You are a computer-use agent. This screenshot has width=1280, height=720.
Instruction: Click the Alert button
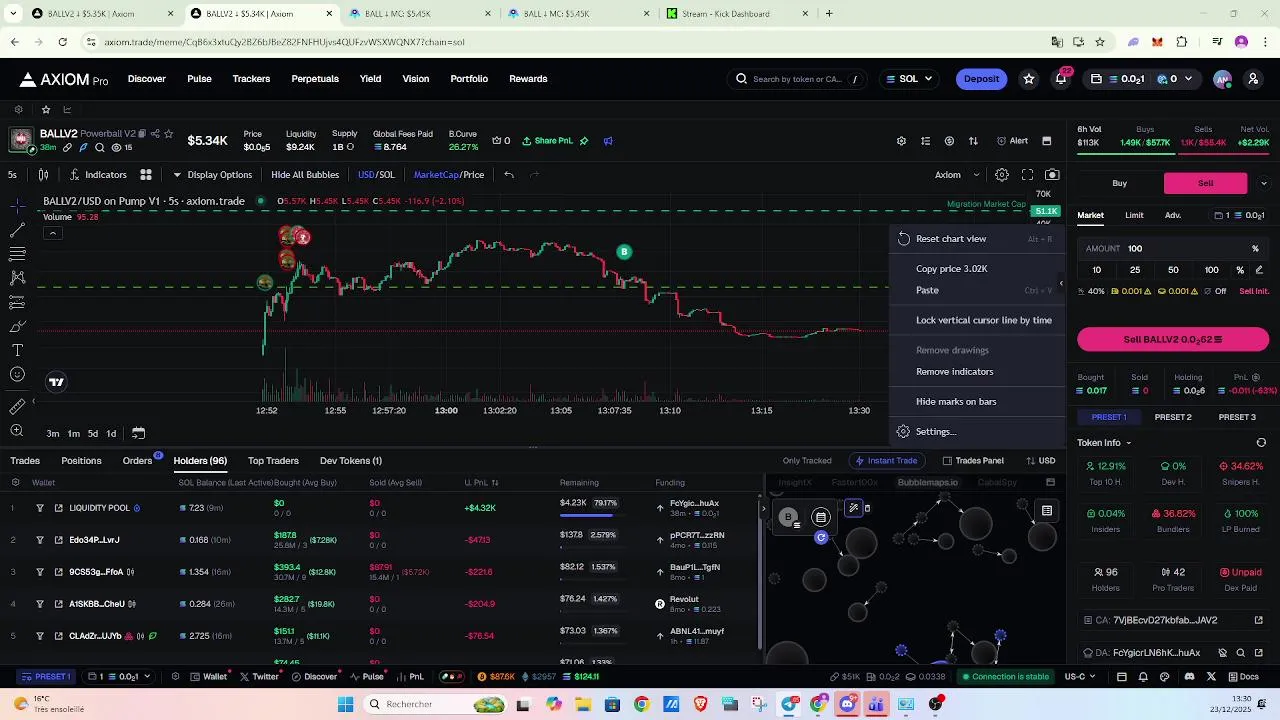pos(1012,141)
